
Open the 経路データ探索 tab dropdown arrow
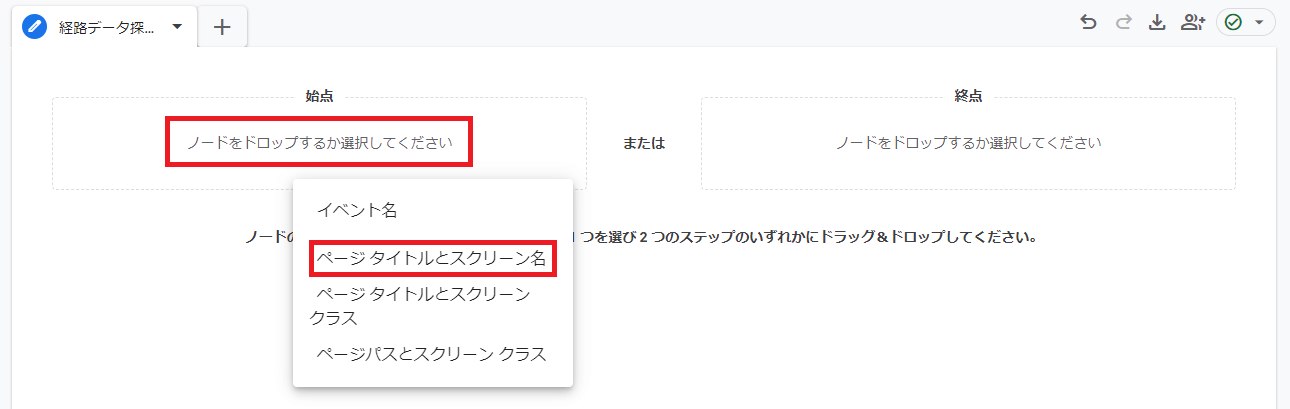point(177,27)
